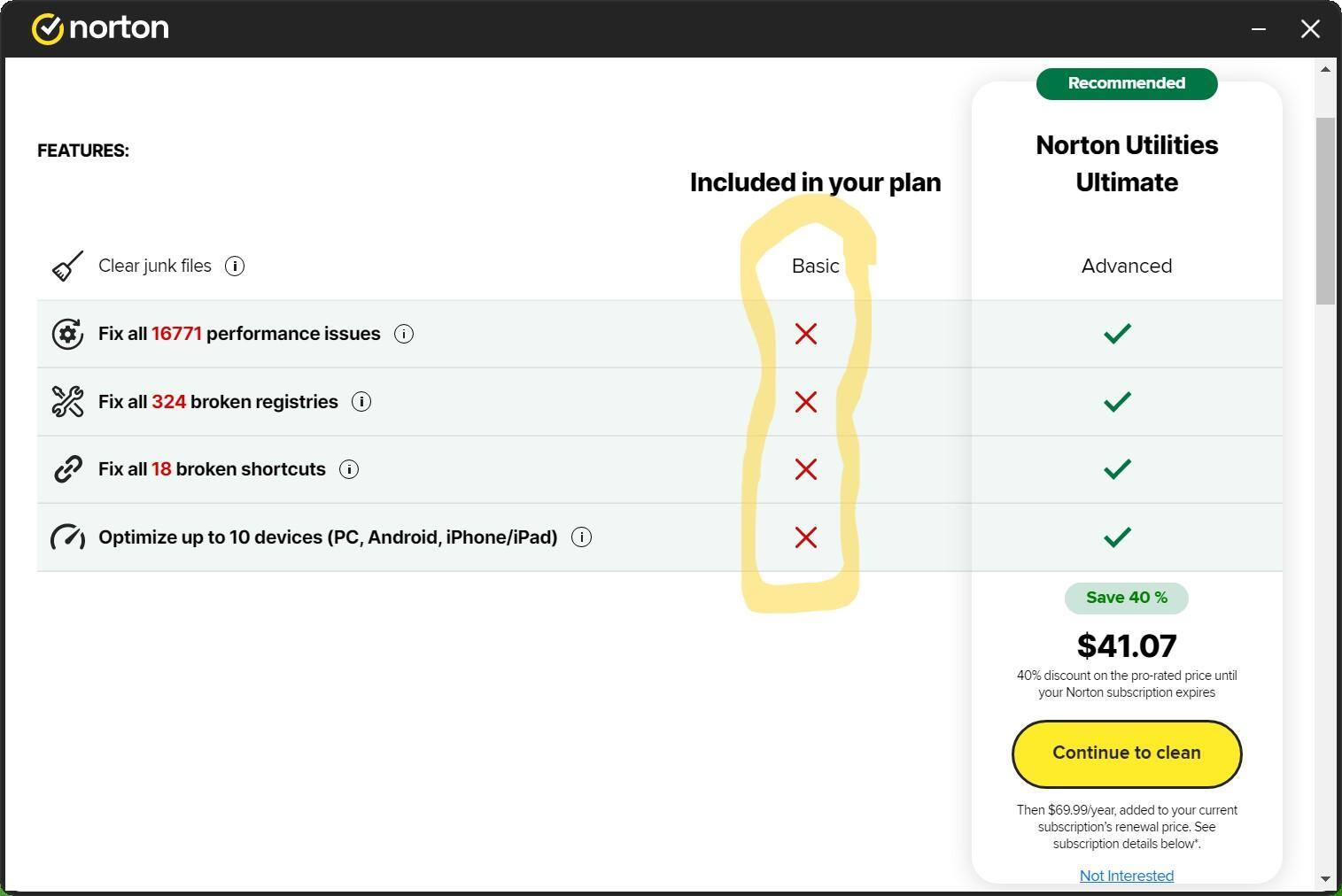Click the green check for broken registries

pos(1117,402)
